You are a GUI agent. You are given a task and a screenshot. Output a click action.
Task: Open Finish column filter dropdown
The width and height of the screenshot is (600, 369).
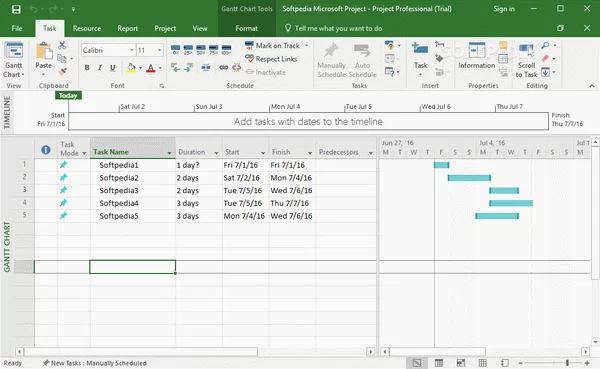tap(310, 153)
